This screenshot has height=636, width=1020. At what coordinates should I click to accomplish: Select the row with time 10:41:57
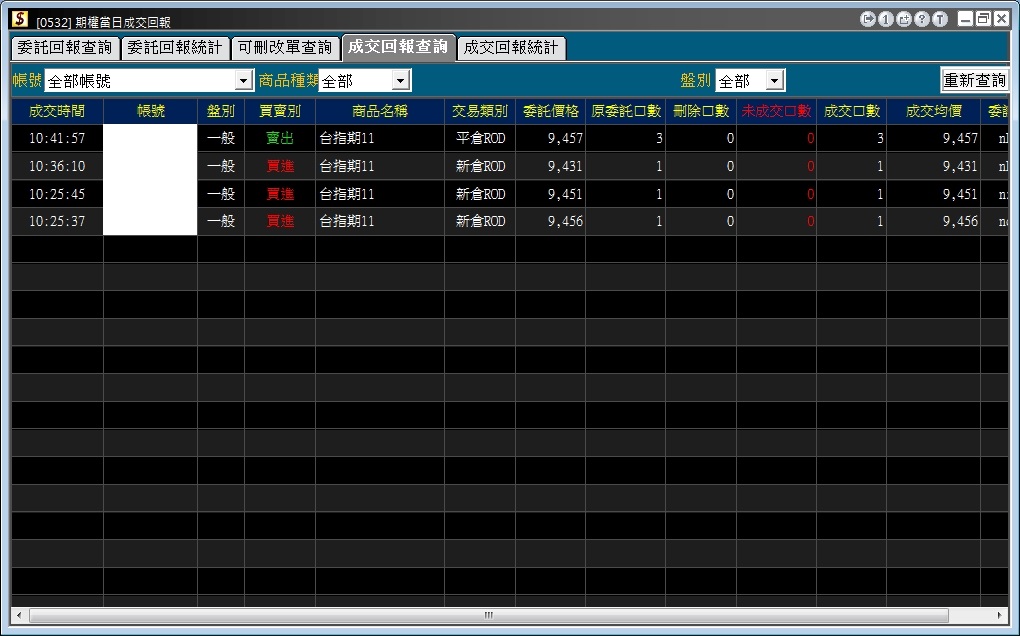(x=509, y=138)
